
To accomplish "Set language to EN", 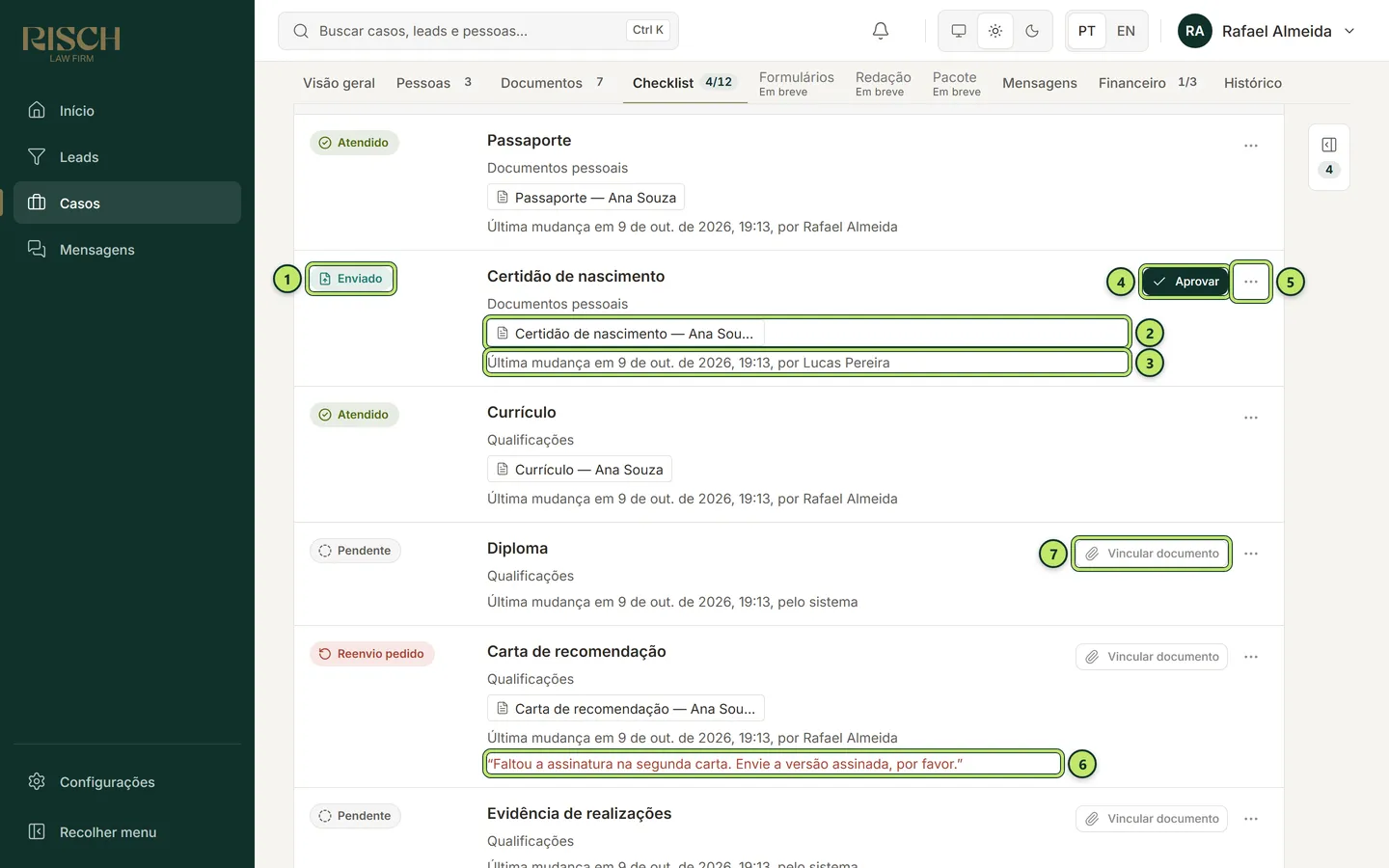I will (1126, 31).
